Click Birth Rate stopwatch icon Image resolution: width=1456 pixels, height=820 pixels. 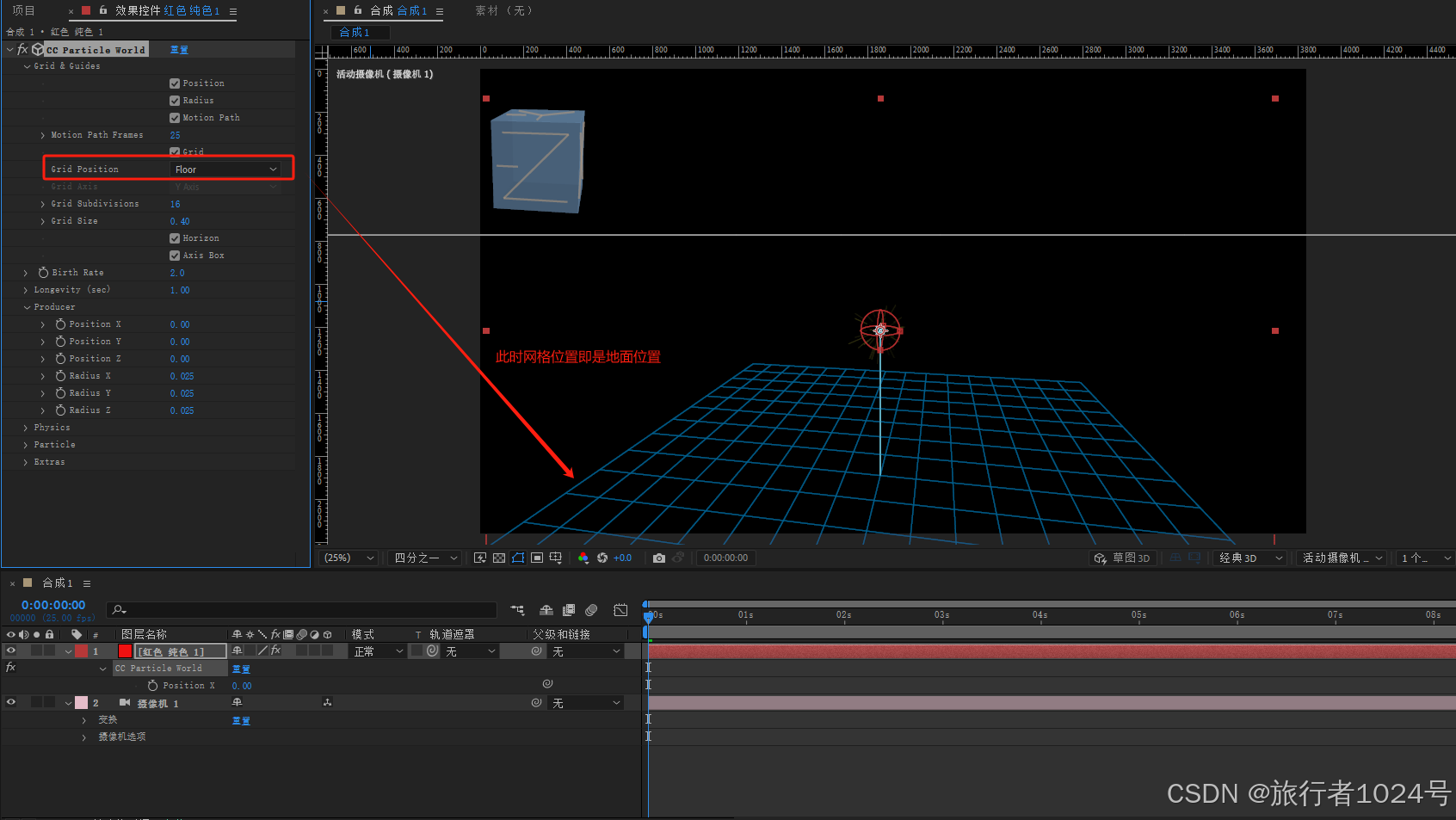click(43, 273)
